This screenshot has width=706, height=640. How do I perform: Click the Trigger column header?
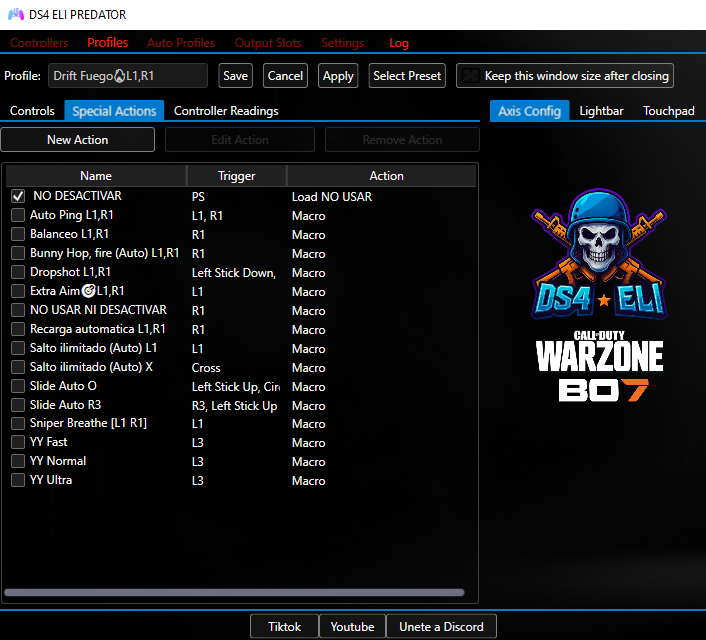pyautogui.click(x=237, y=176)
